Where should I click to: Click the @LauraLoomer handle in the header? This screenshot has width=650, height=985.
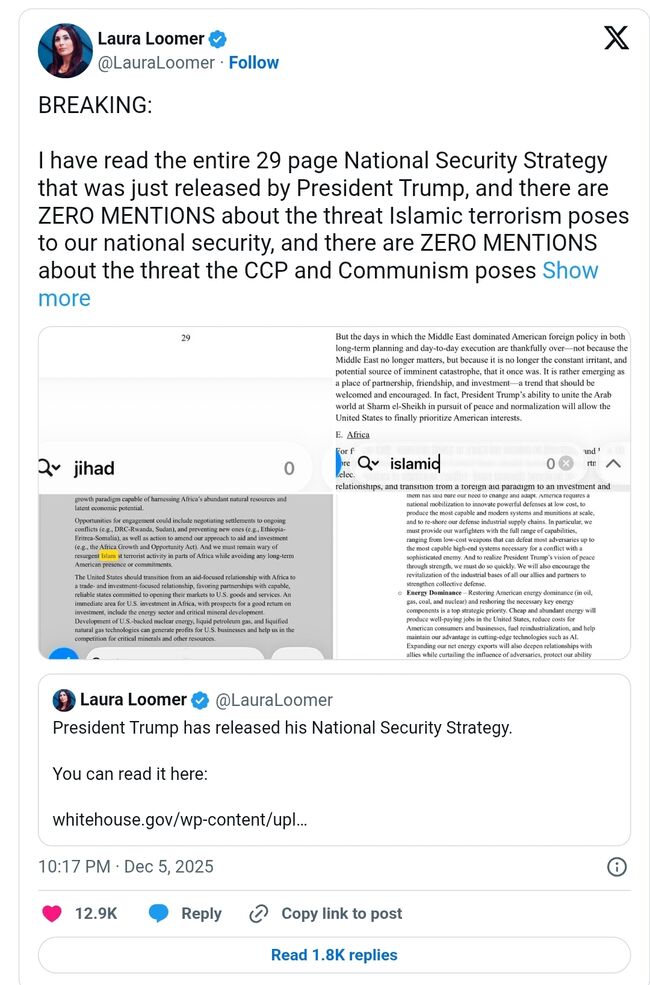(x=156, y=63)
